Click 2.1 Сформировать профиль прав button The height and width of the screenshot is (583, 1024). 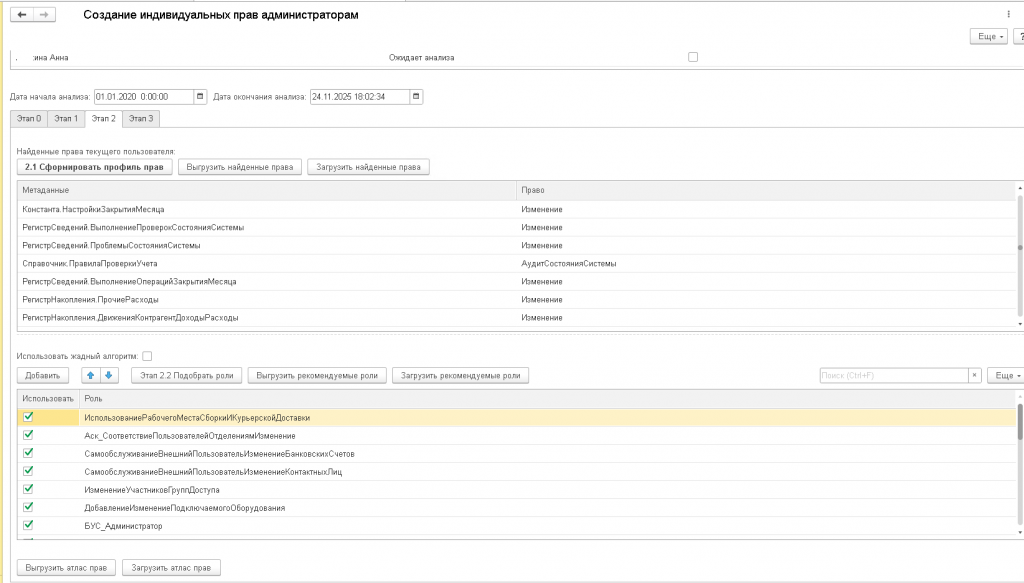(95, 167)
